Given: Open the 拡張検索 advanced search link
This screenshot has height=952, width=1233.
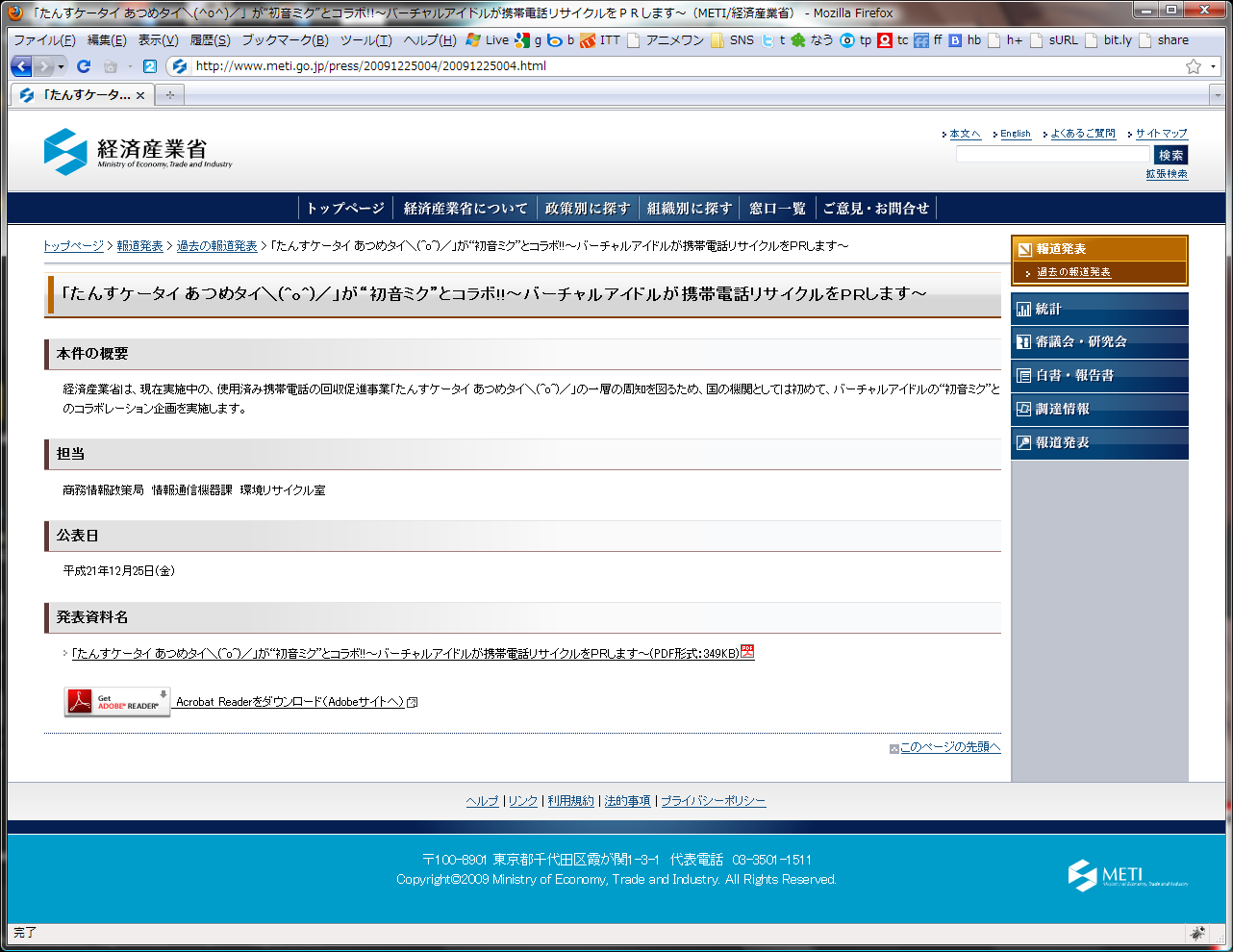Looking at the screenshot, I should tap(1167, 174).
